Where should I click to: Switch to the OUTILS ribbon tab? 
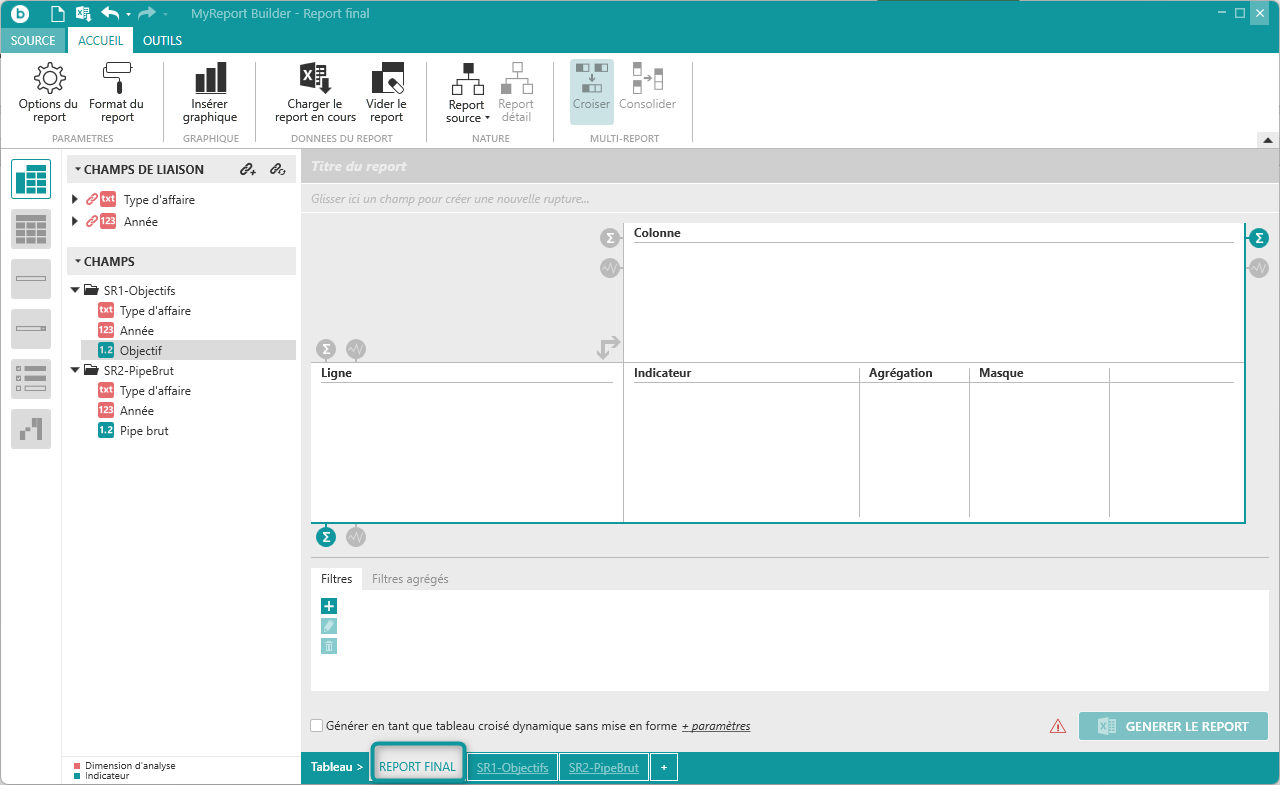[162, 41]
